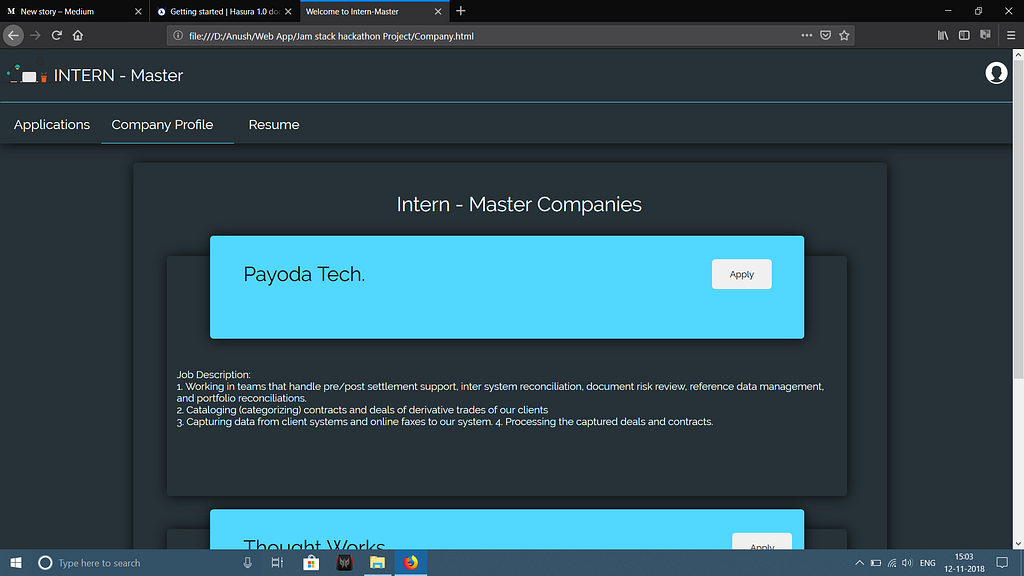Open the clock showing 15:03
This screenshot has width=1024, height=576.
coord(964,562)
